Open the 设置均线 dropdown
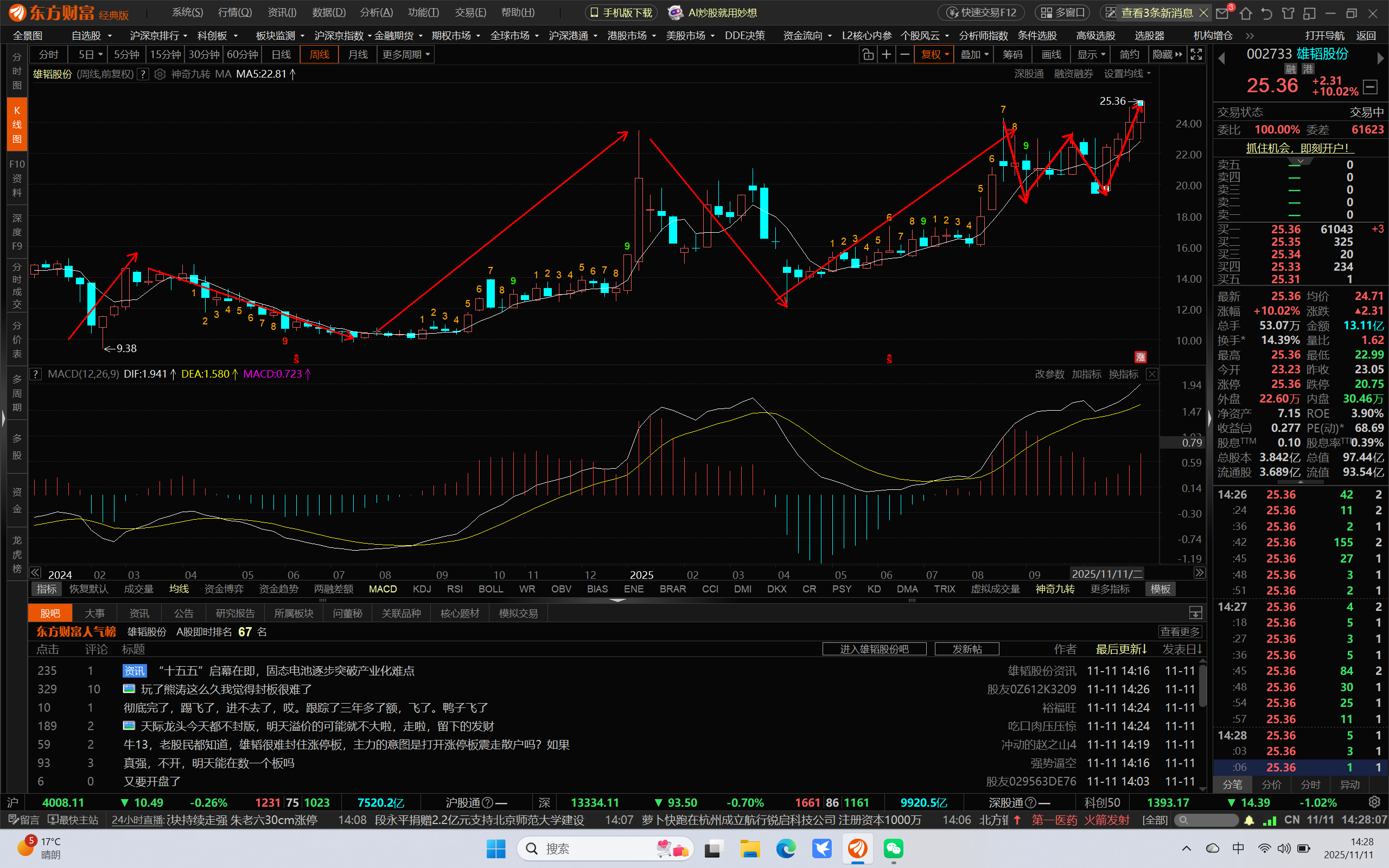Screen dimensions: 1389x868 point(1127,74)
